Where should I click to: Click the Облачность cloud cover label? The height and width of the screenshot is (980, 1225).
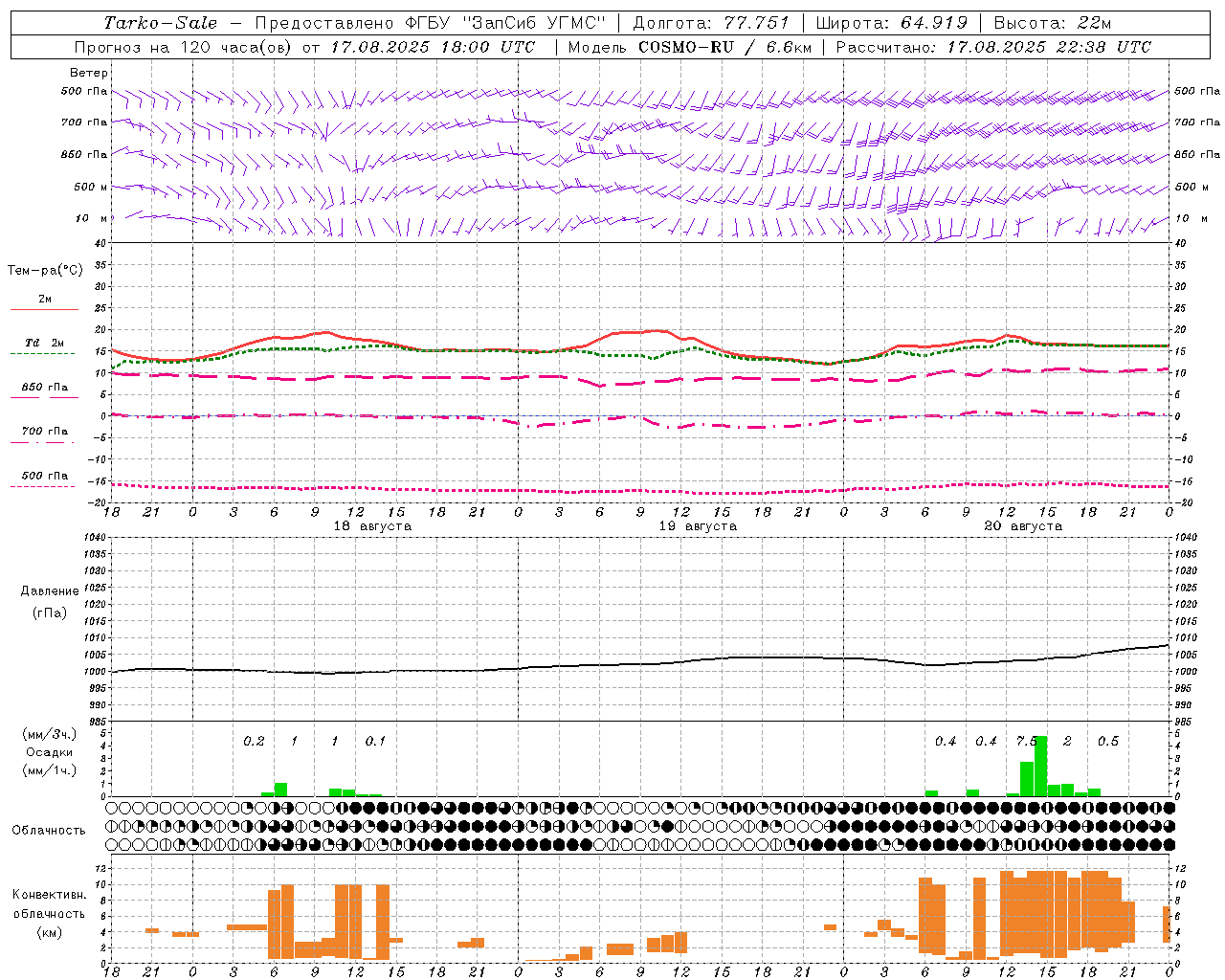point(49,830)
